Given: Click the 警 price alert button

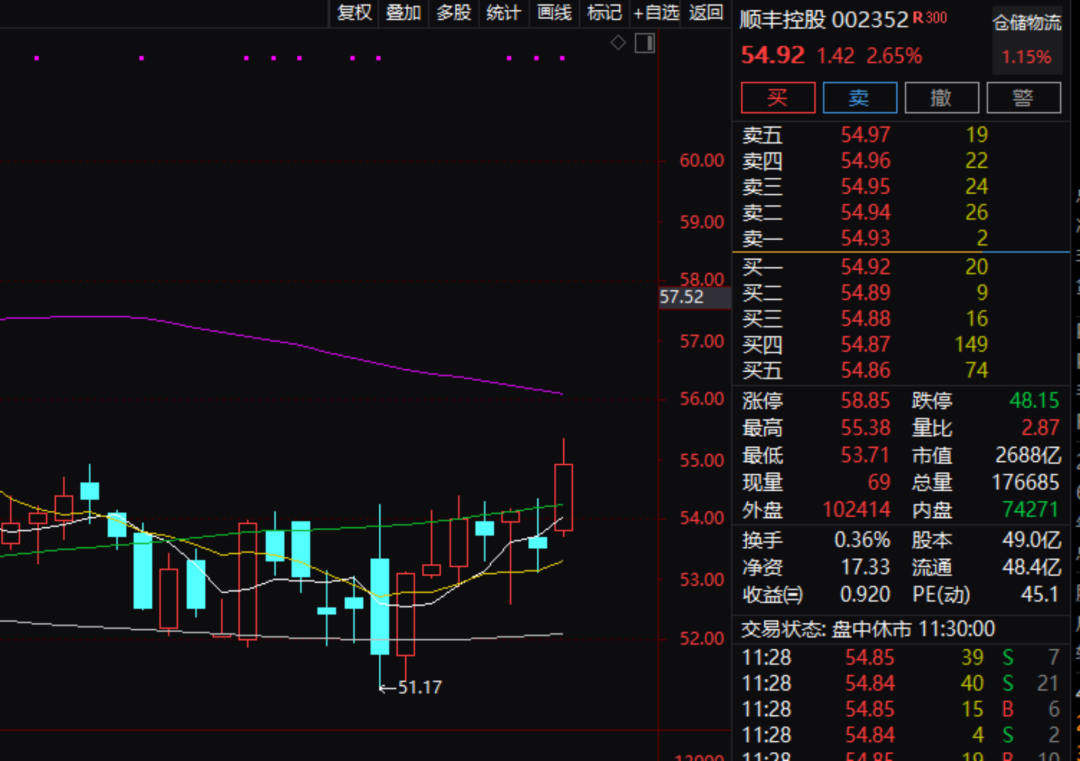Looking at the screenshot, I should [1022, 97].
